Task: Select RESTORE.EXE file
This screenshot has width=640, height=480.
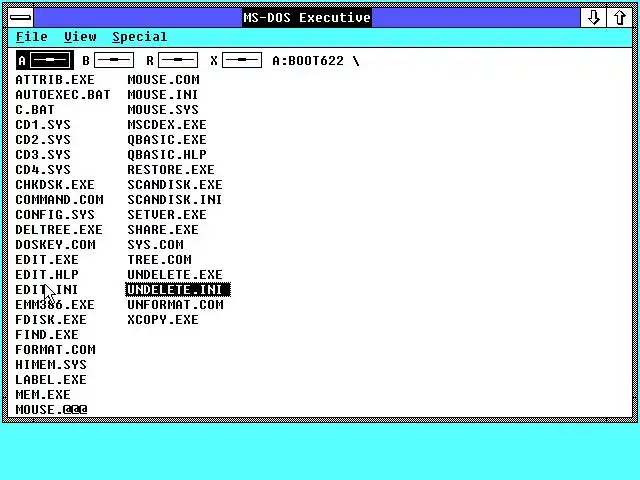Action: [171, 170]
